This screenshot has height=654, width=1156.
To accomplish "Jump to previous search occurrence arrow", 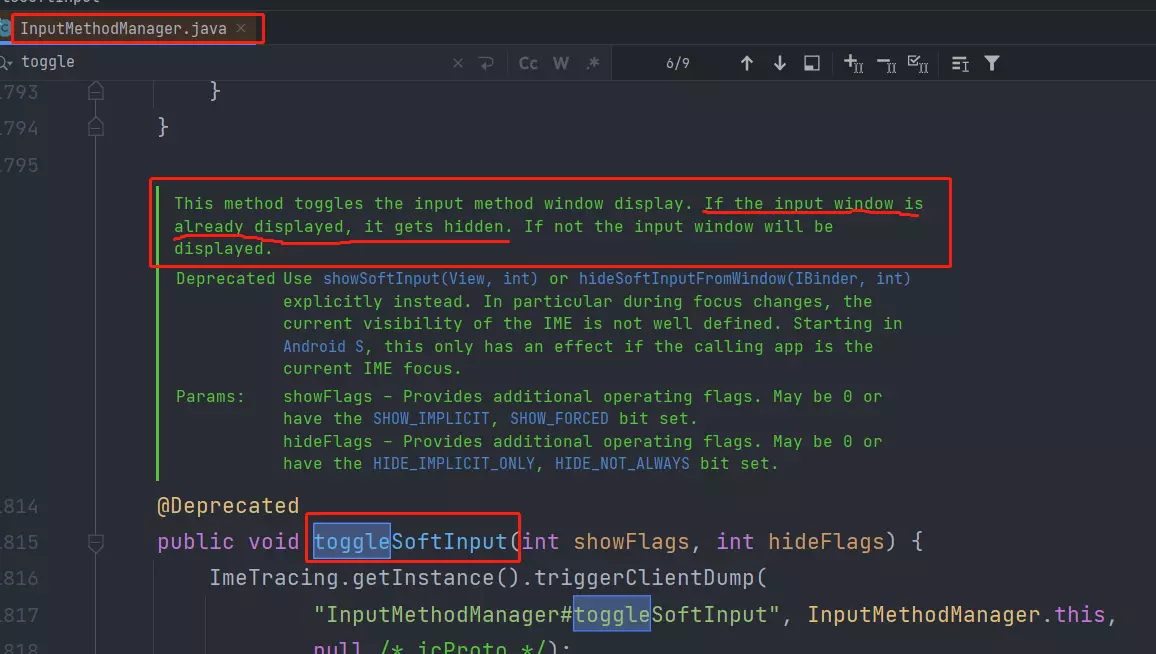I will point(746,63).
